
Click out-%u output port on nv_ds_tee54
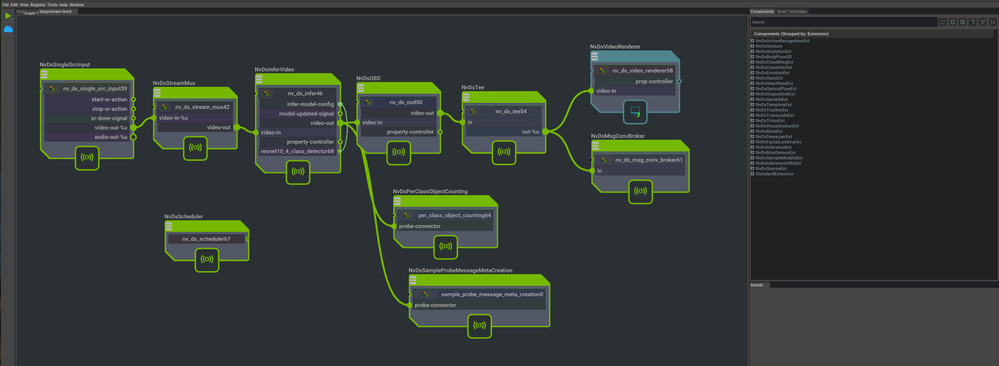[x=545, y=132]
